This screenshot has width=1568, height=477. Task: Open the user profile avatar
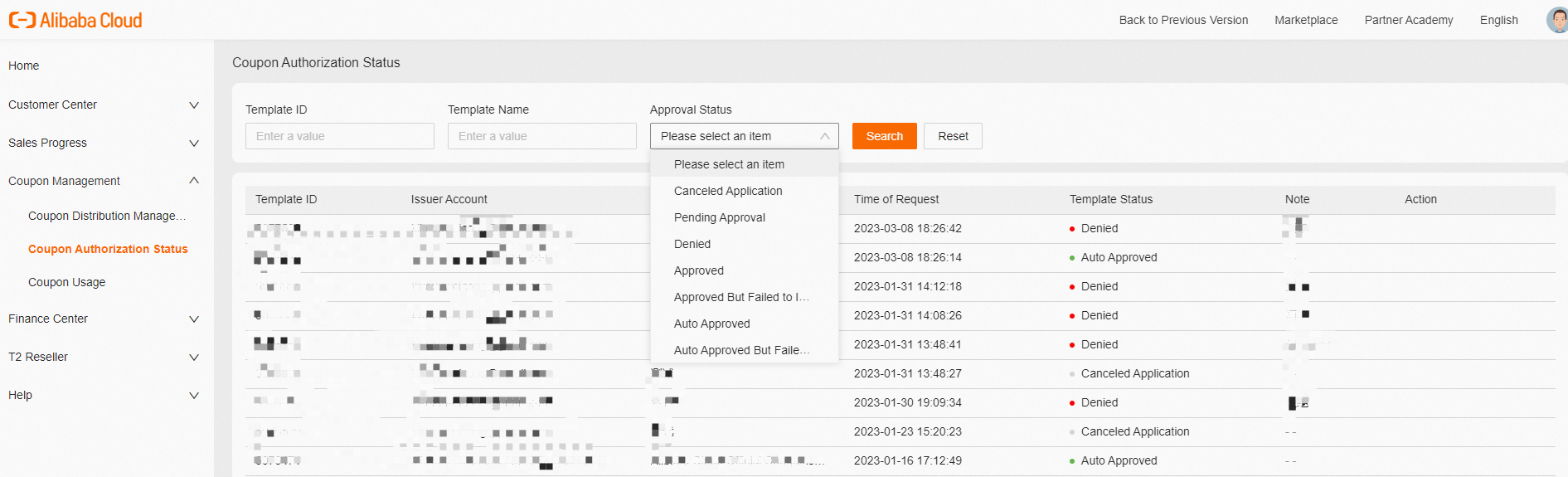pos(1557,20)
